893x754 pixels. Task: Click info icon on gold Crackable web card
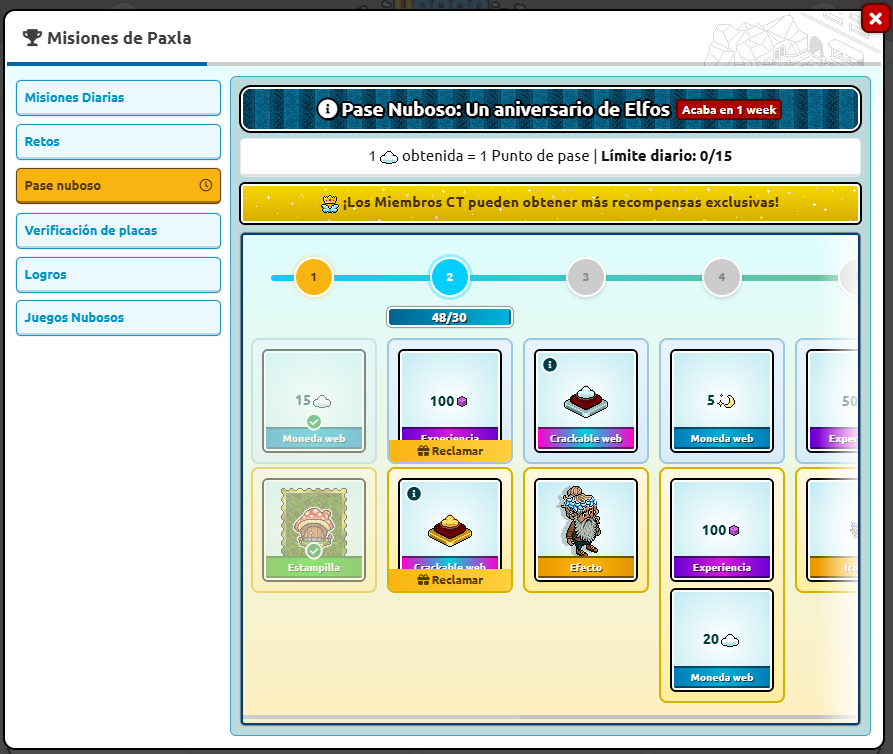pos(414,494)
